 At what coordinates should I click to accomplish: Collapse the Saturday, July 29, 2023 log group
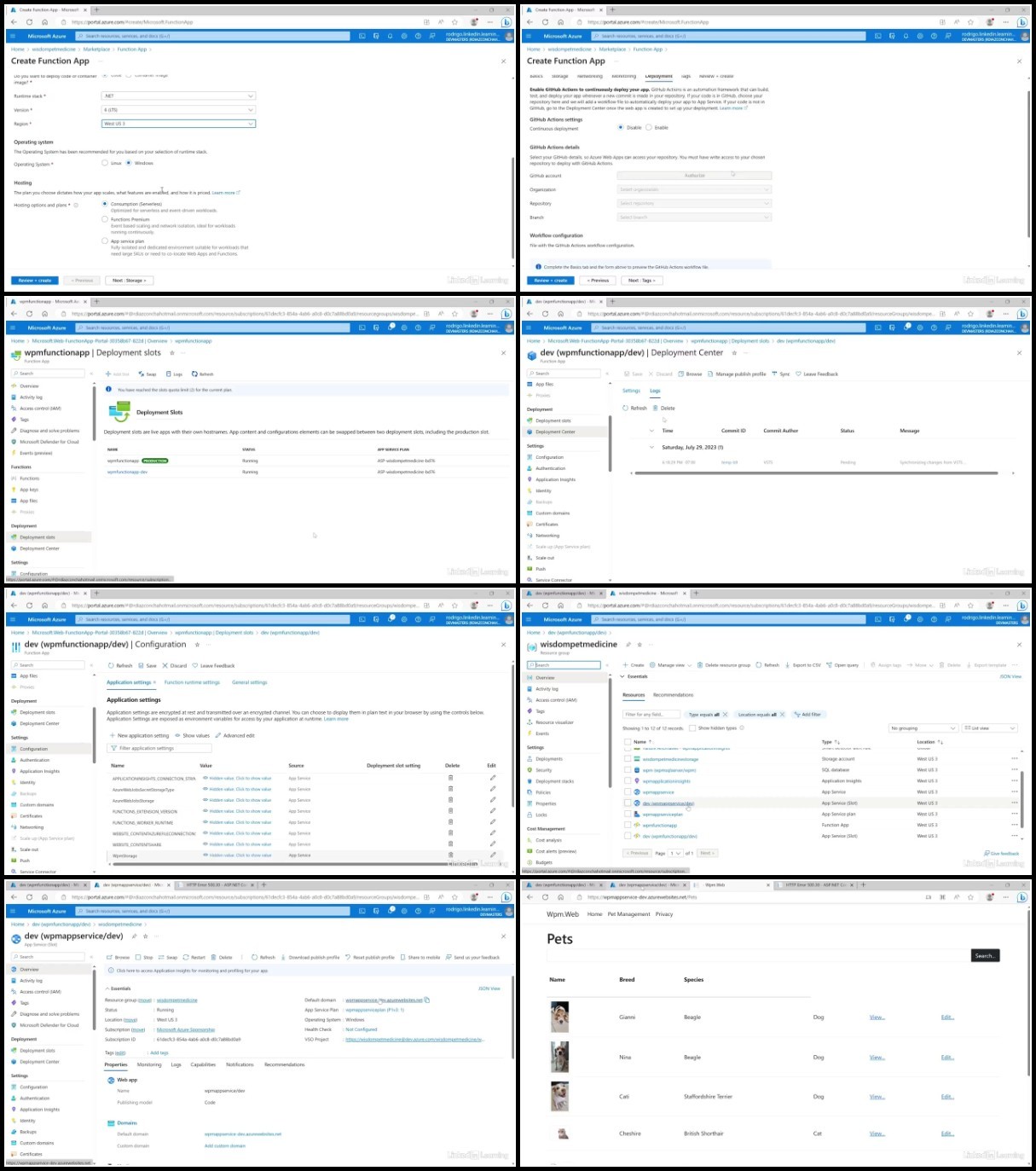click(652, 447)
